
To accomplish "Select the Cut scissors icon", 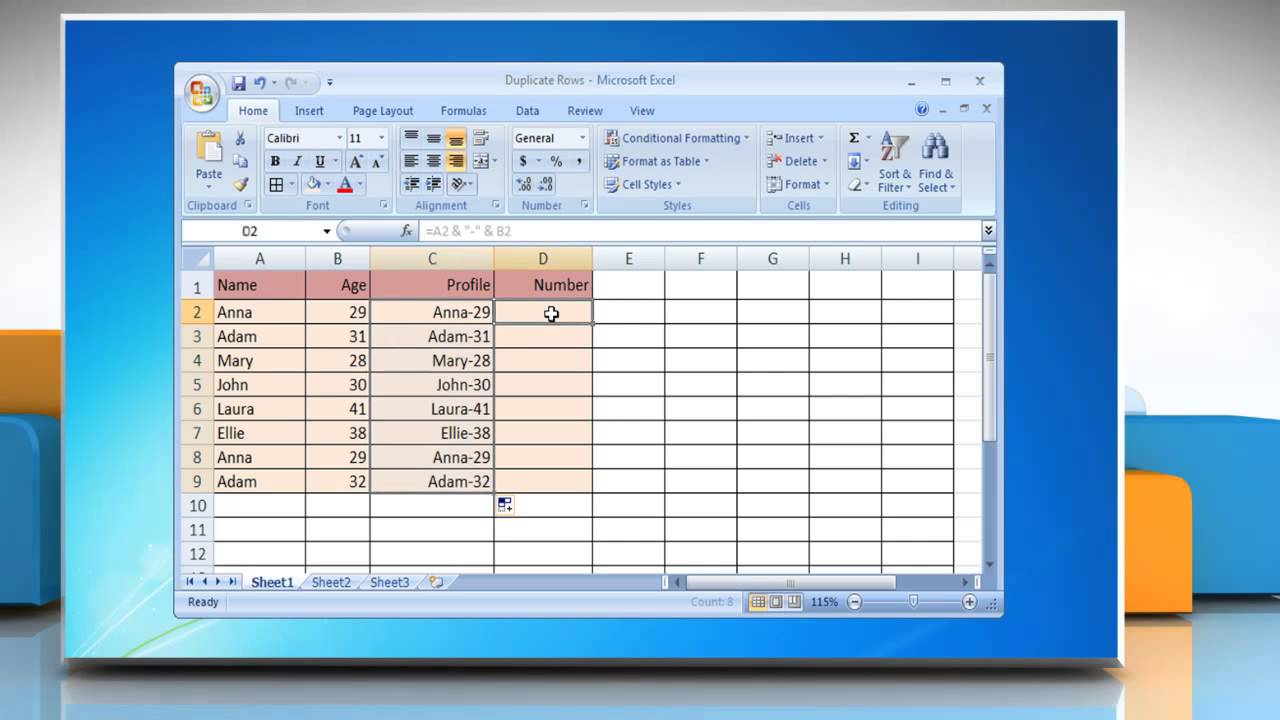I will 240,138.
